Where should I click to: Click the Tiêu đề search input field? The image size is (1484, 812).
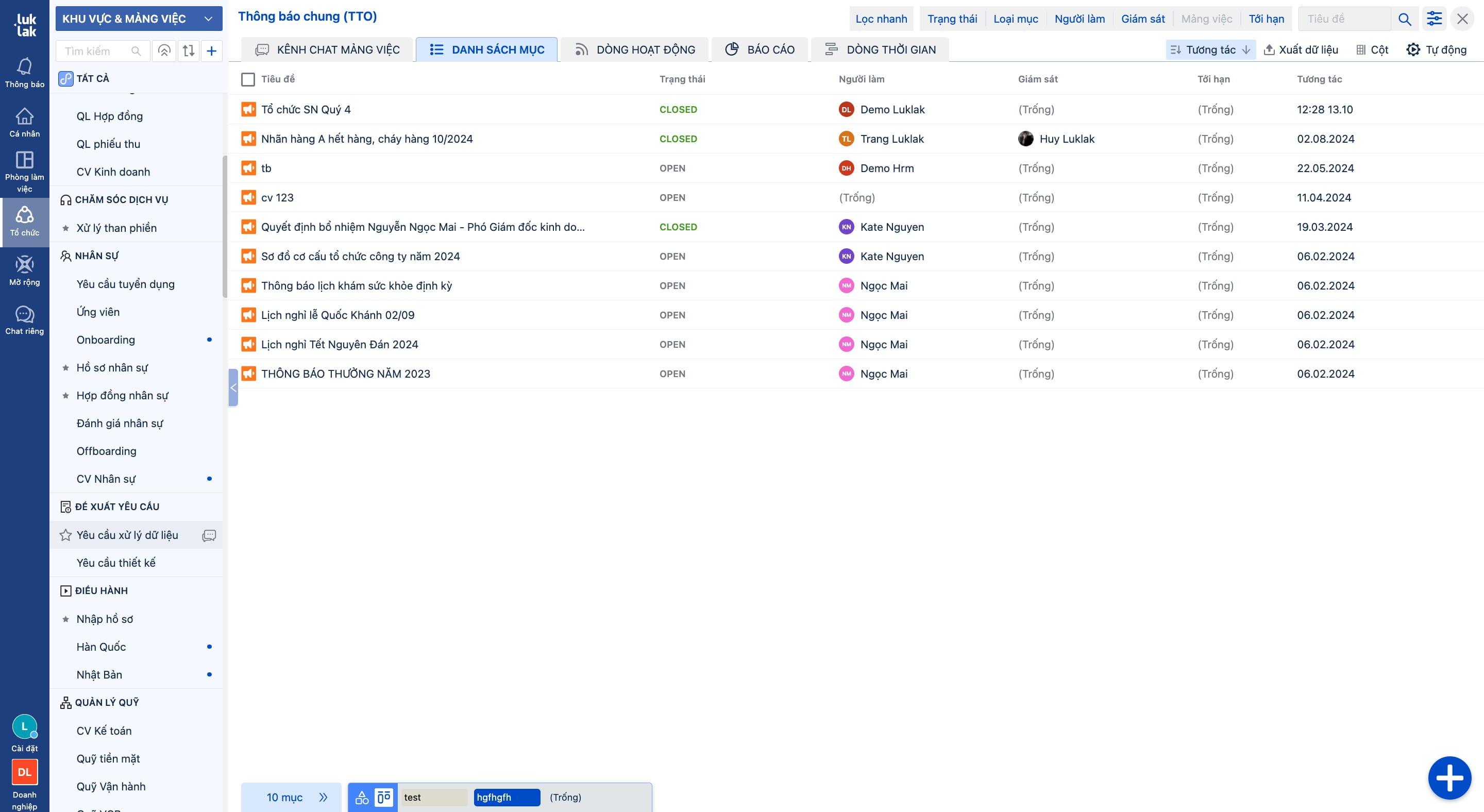click(1343, 19)
